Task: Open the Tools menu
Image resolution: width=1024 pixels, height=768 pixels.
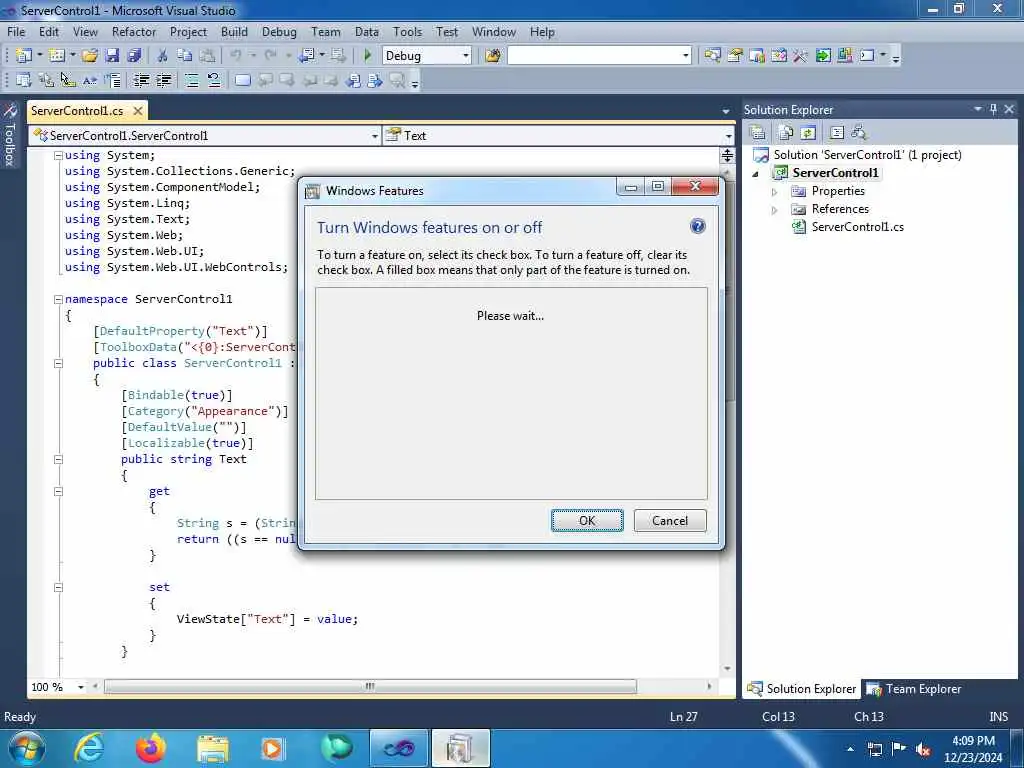Action: 408,31
